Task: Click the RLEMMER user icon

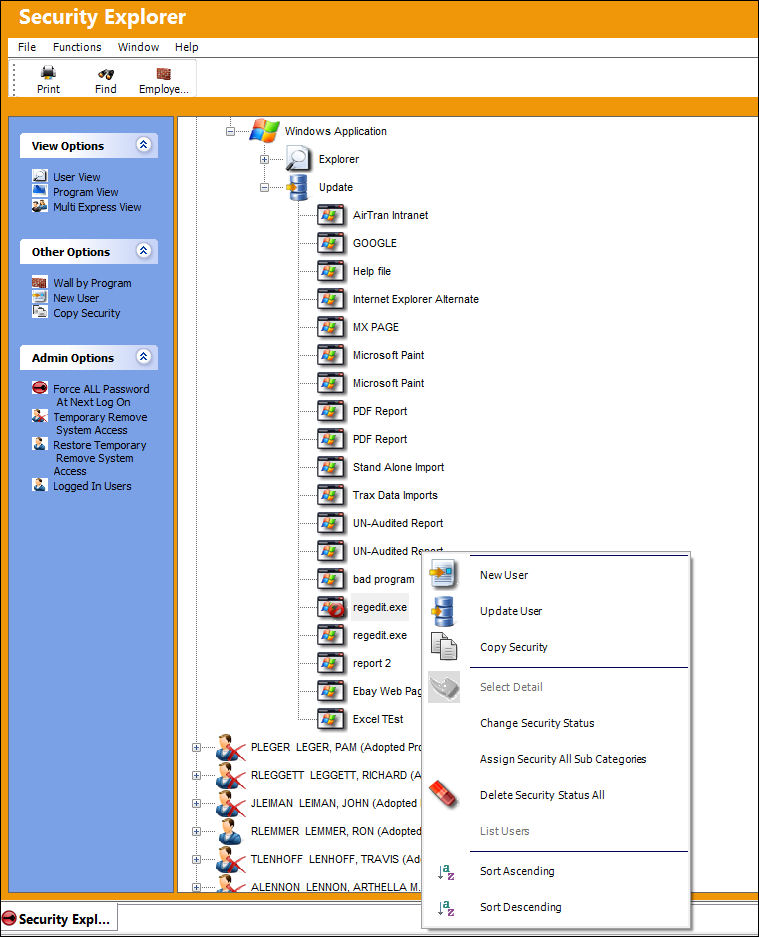Action: [229, 831]
